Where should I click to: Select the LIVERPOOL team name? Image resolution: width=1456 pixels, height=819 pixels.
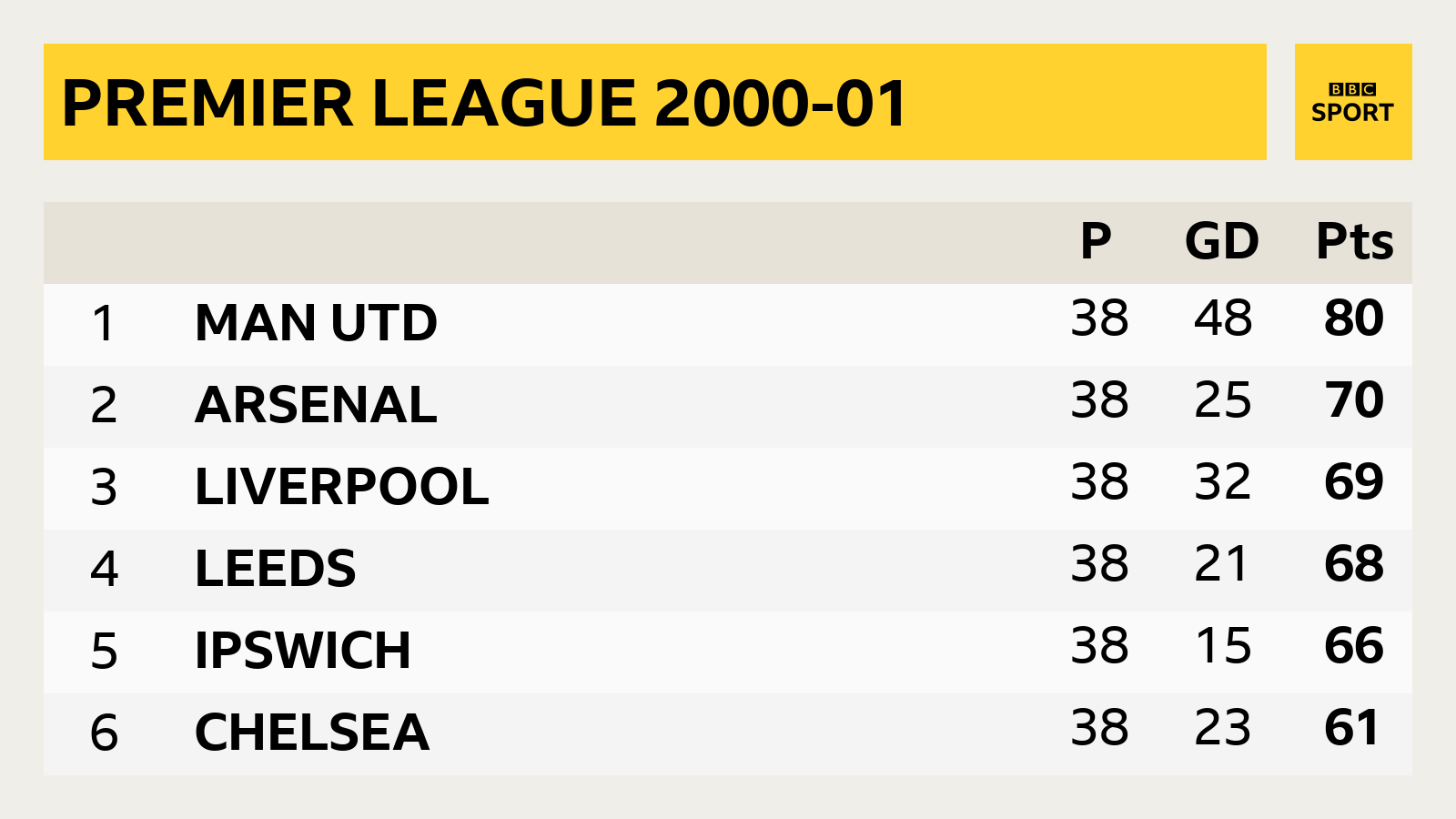coord(341,487)
